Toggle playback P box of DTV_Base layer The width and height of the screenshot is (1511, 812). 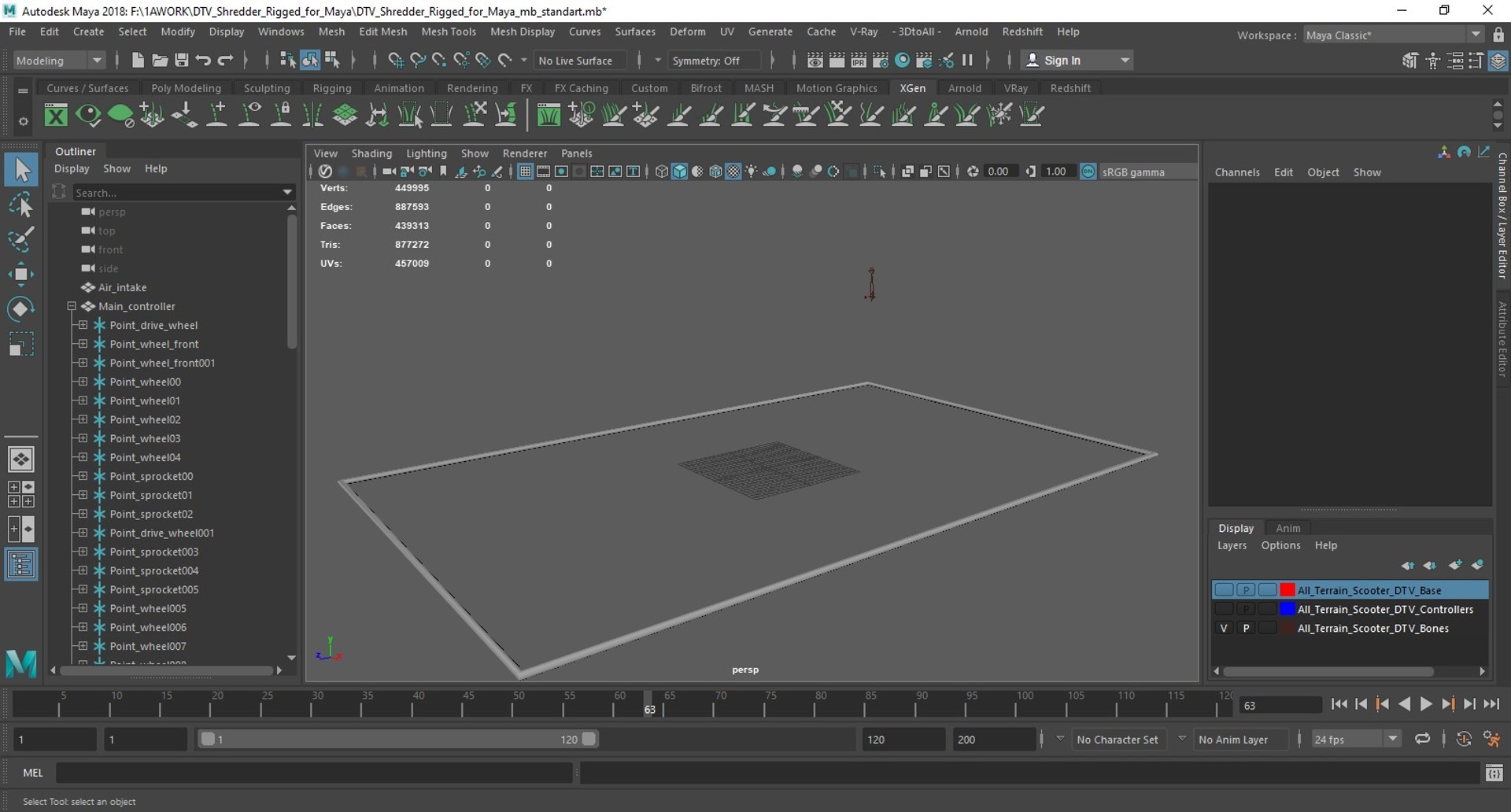tap(1246, 590)
